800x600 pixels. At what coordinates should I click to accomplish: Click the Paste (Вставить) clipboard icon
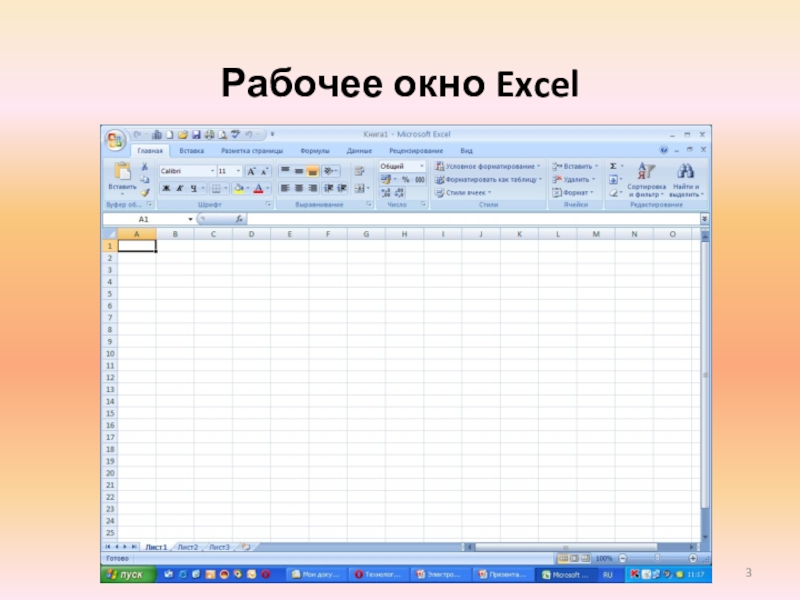coord(122,172)
